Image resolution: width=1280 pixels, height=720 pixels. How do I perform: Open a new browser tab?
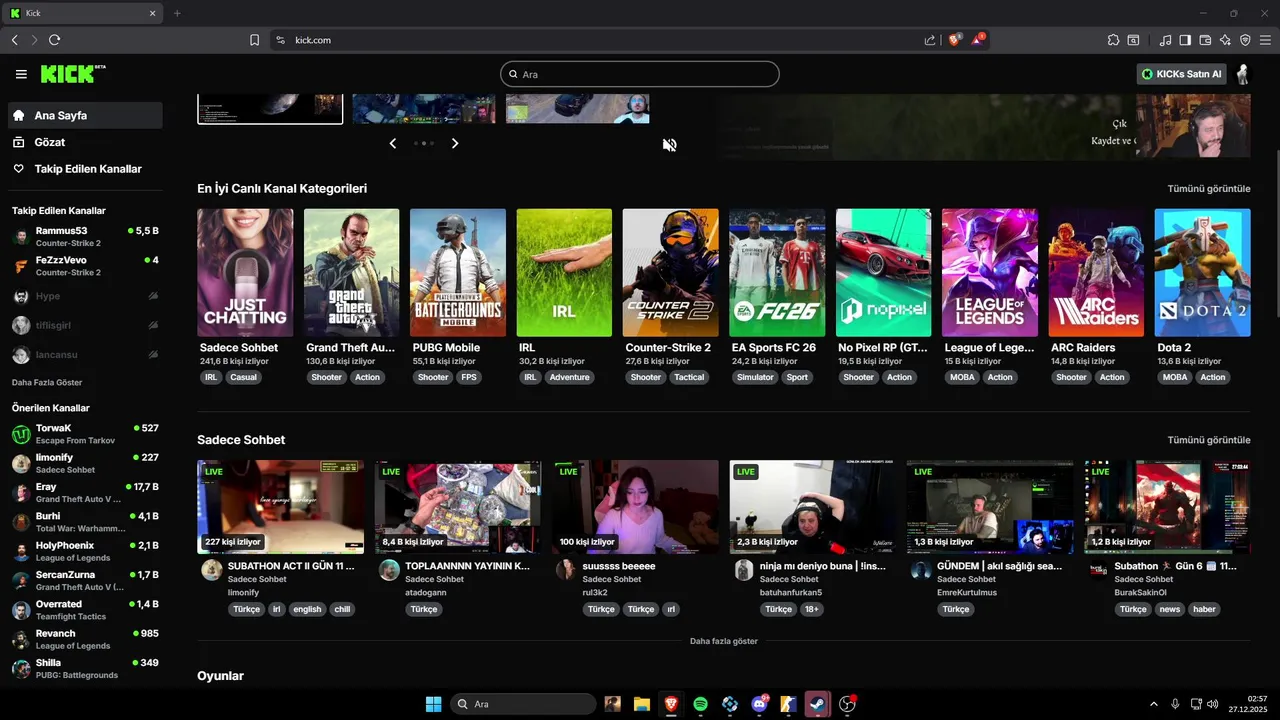177,13
